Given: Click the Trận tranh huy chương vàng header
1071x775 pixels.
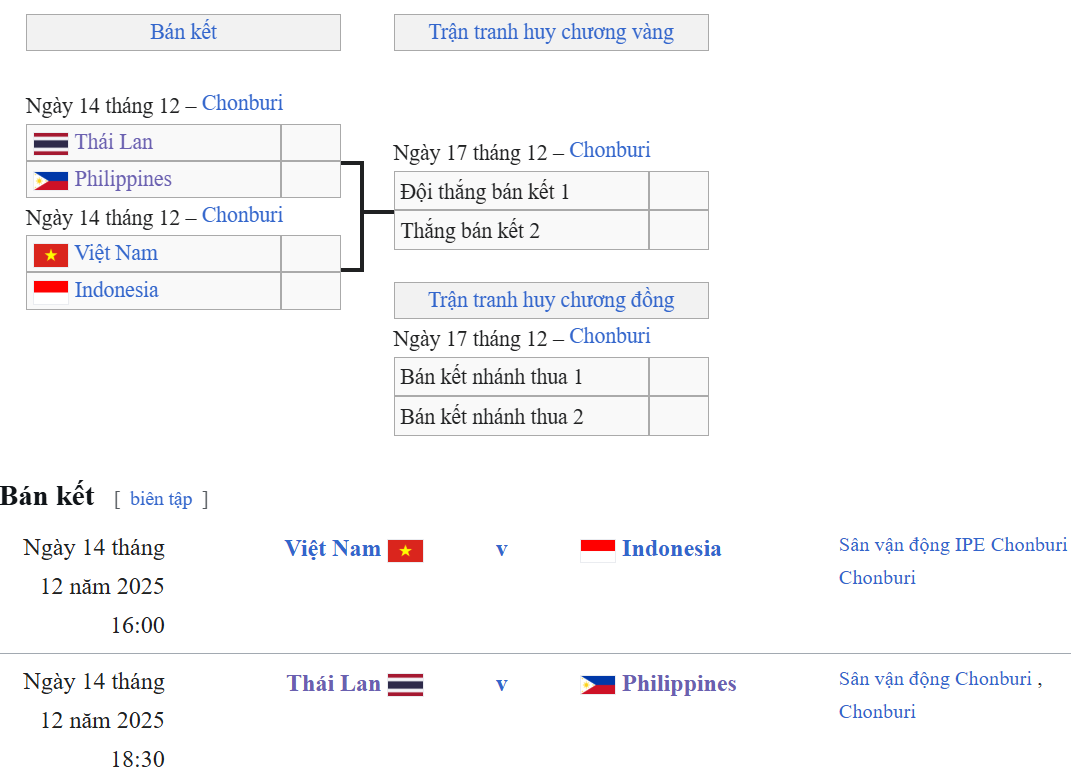Looking at the screenshot, I should click(x=551, y=32).
